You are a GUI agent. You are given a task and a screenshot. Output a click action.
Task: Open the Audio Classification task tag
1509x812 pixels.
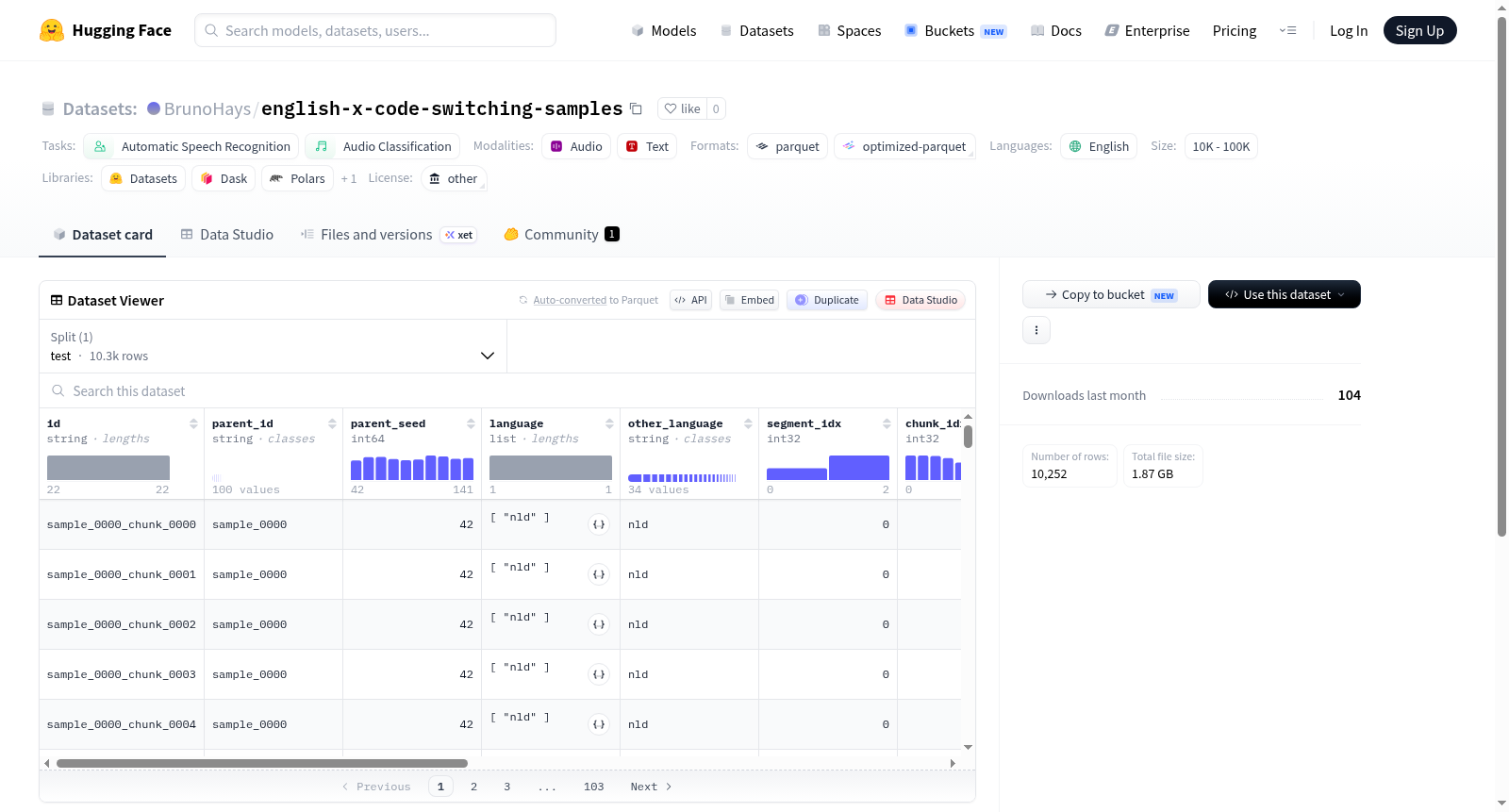[383, 146]
